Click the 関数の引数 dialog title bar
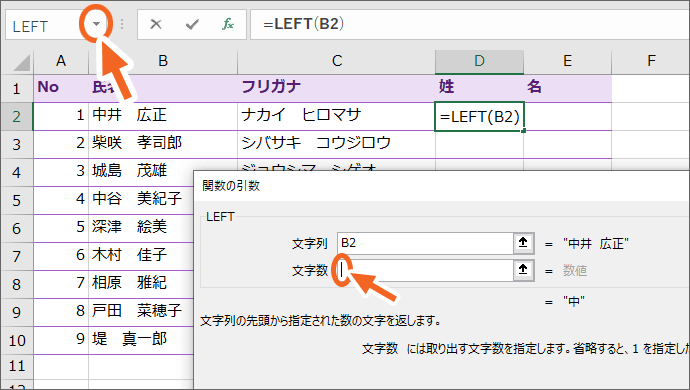Viewport: 690px width, 390px height. pyautogui.click(x=442, y=186)
